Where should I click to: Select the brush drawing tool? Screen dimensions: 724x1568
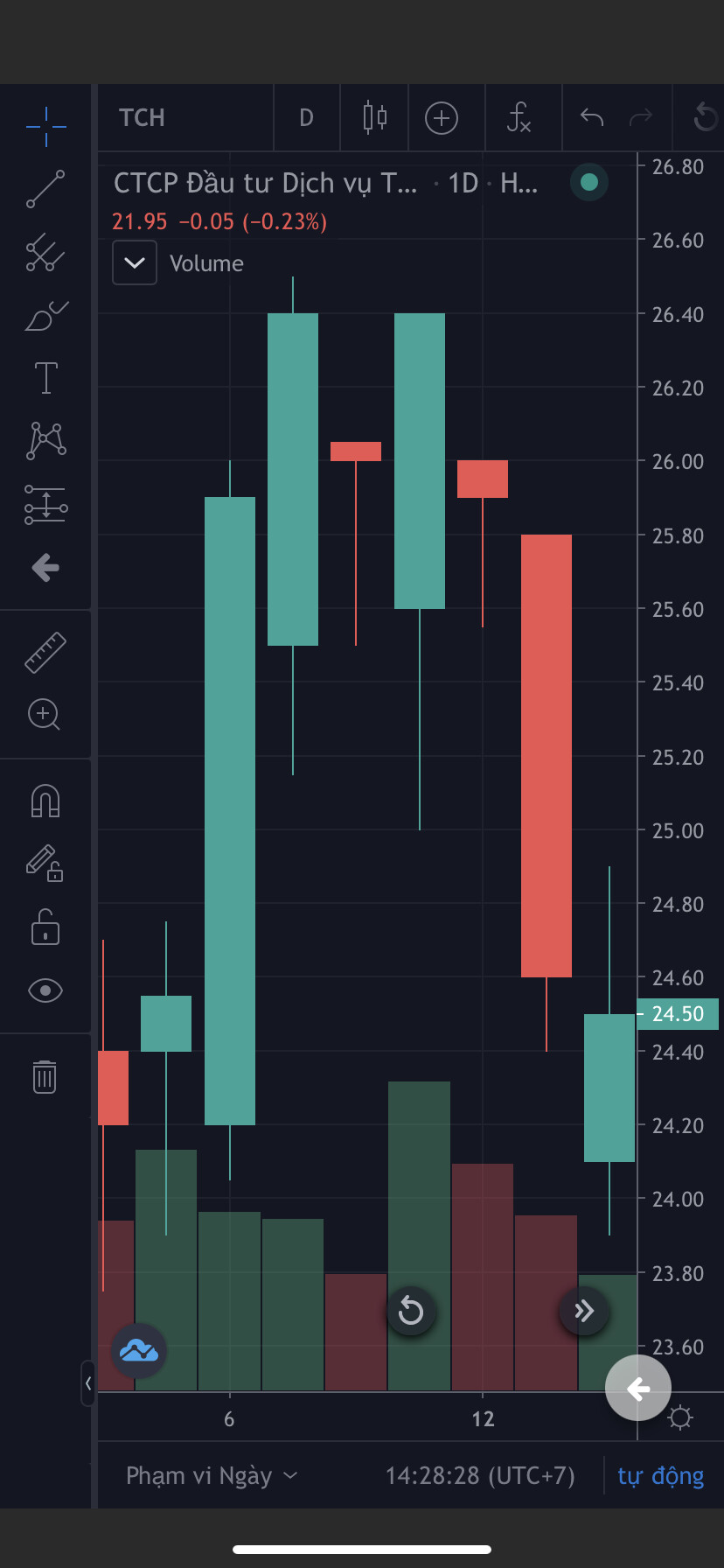click(x=45, y=316)
